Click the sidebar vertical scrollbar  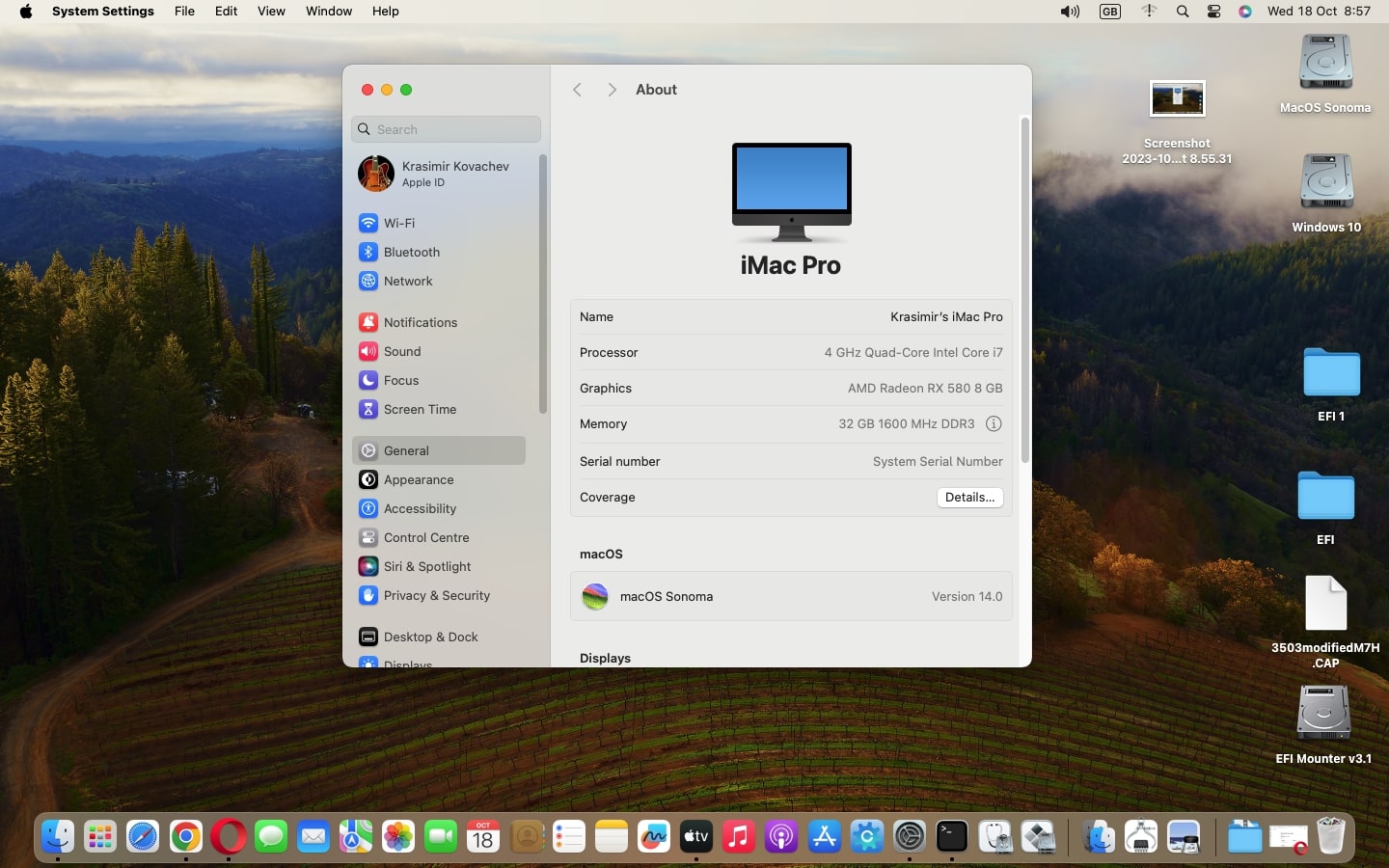542,285
